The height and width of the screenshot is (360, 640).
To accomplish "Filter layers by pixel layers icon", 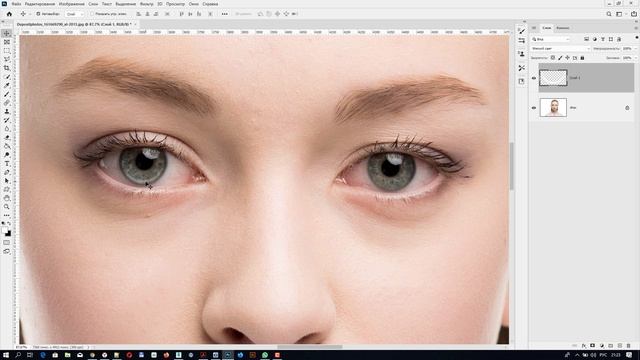I will tap(587, 39).
